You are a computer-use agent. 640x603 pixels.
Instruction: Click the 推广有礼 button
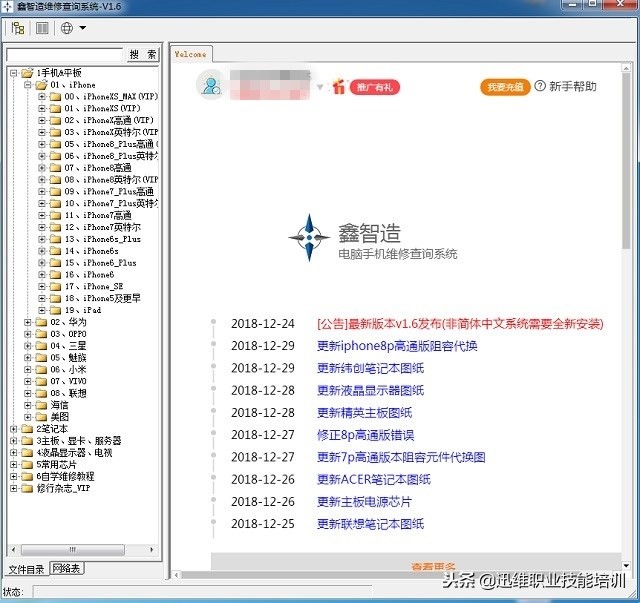point(375,87)
